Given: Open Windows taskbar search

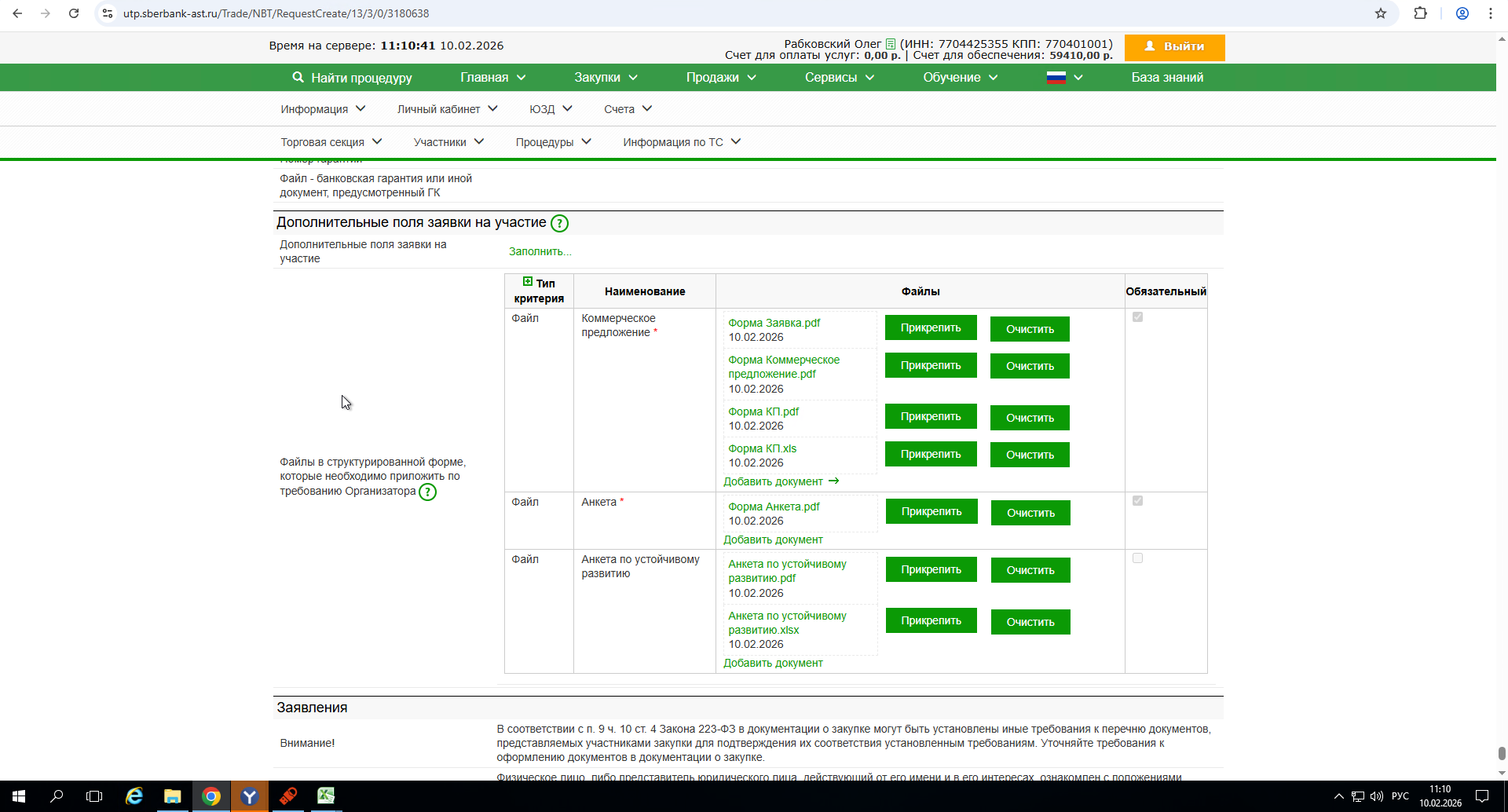Looking at the screenshot, I should coord(57,796).
